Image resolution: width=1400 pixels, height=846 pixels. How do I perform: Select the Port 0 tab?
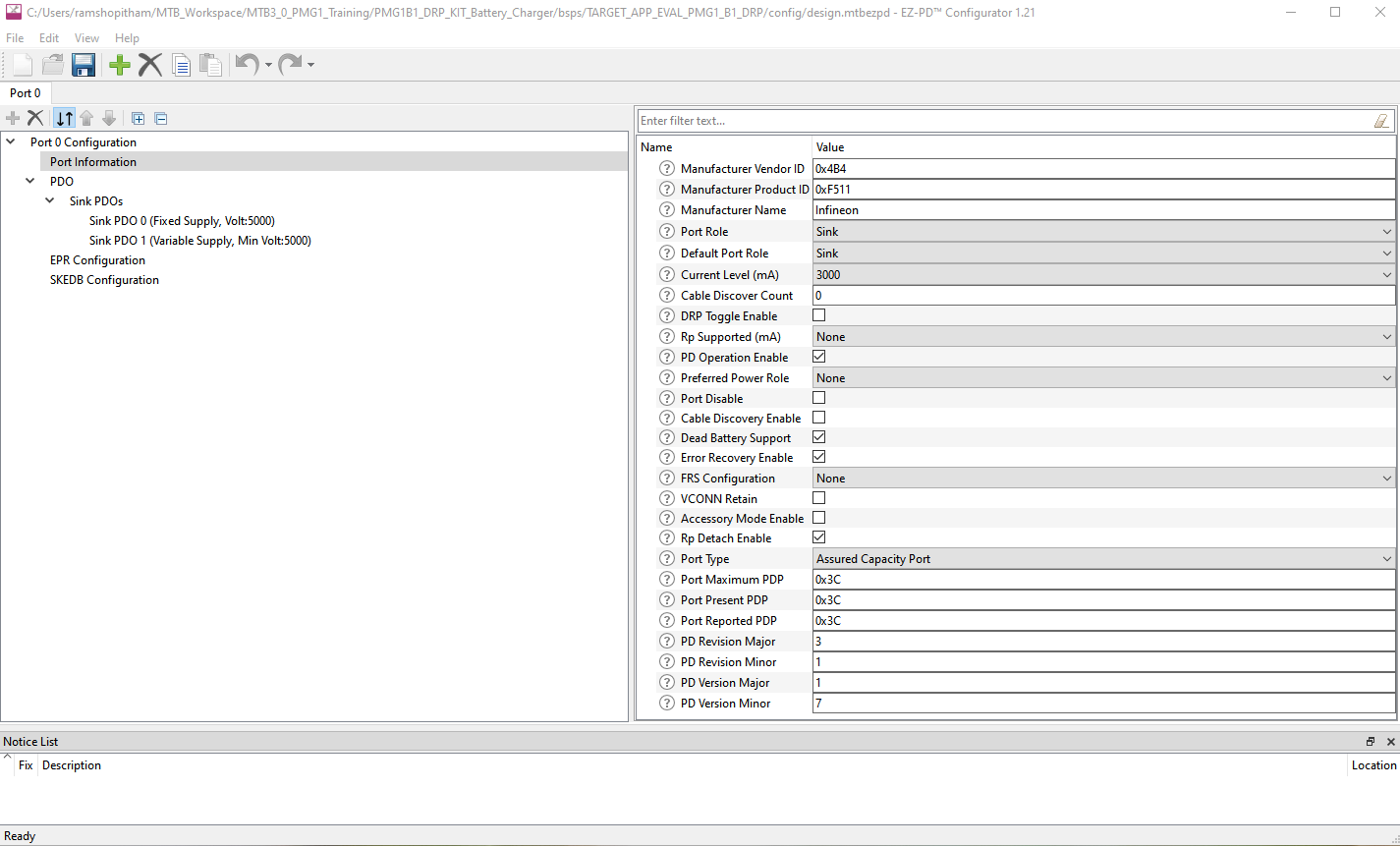point(26,93)
